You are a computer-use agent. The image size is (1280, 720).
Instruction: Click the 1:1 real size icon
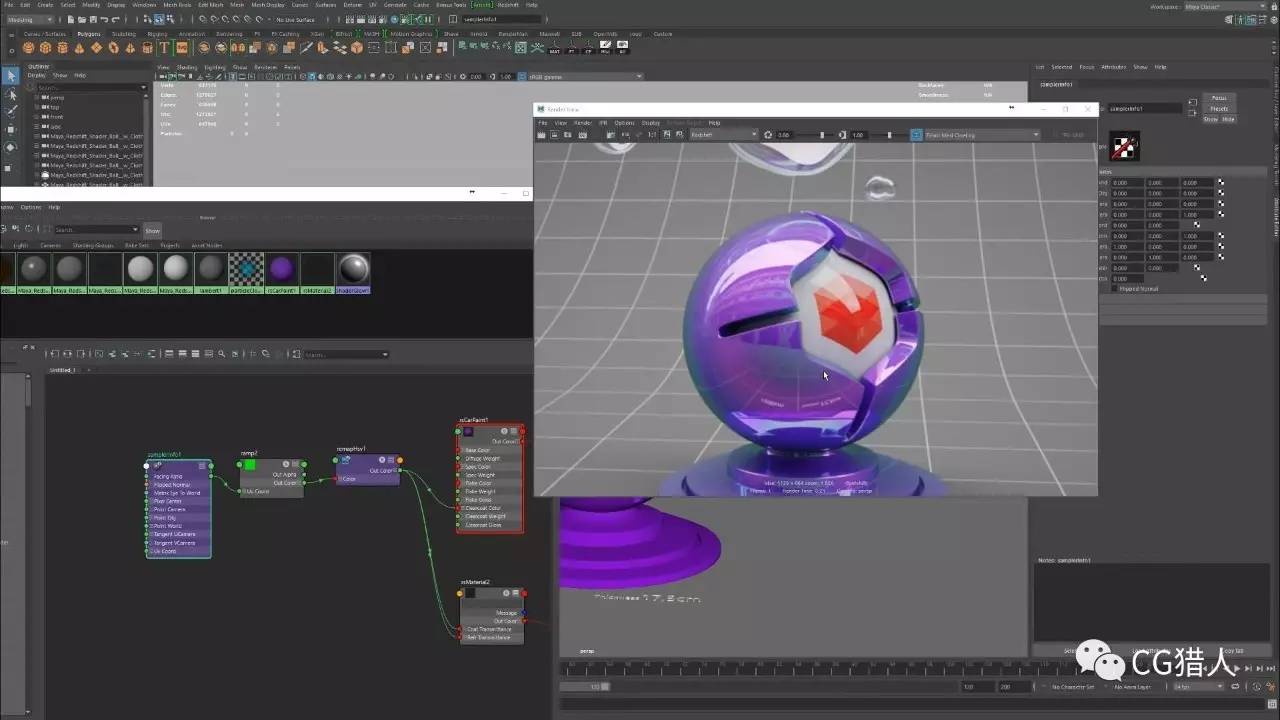pyautogui.click(x=652, y=134)
